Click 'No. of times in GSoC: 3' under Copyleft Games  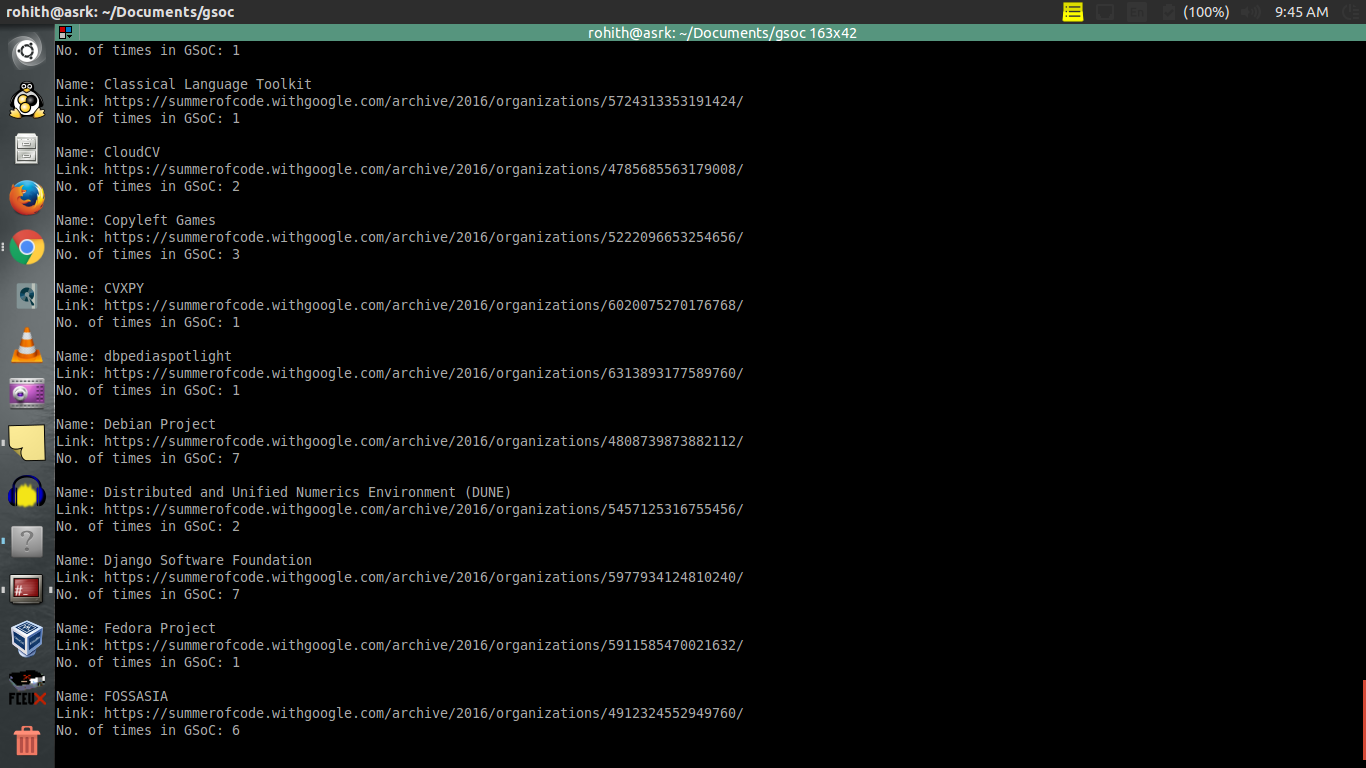148,254
